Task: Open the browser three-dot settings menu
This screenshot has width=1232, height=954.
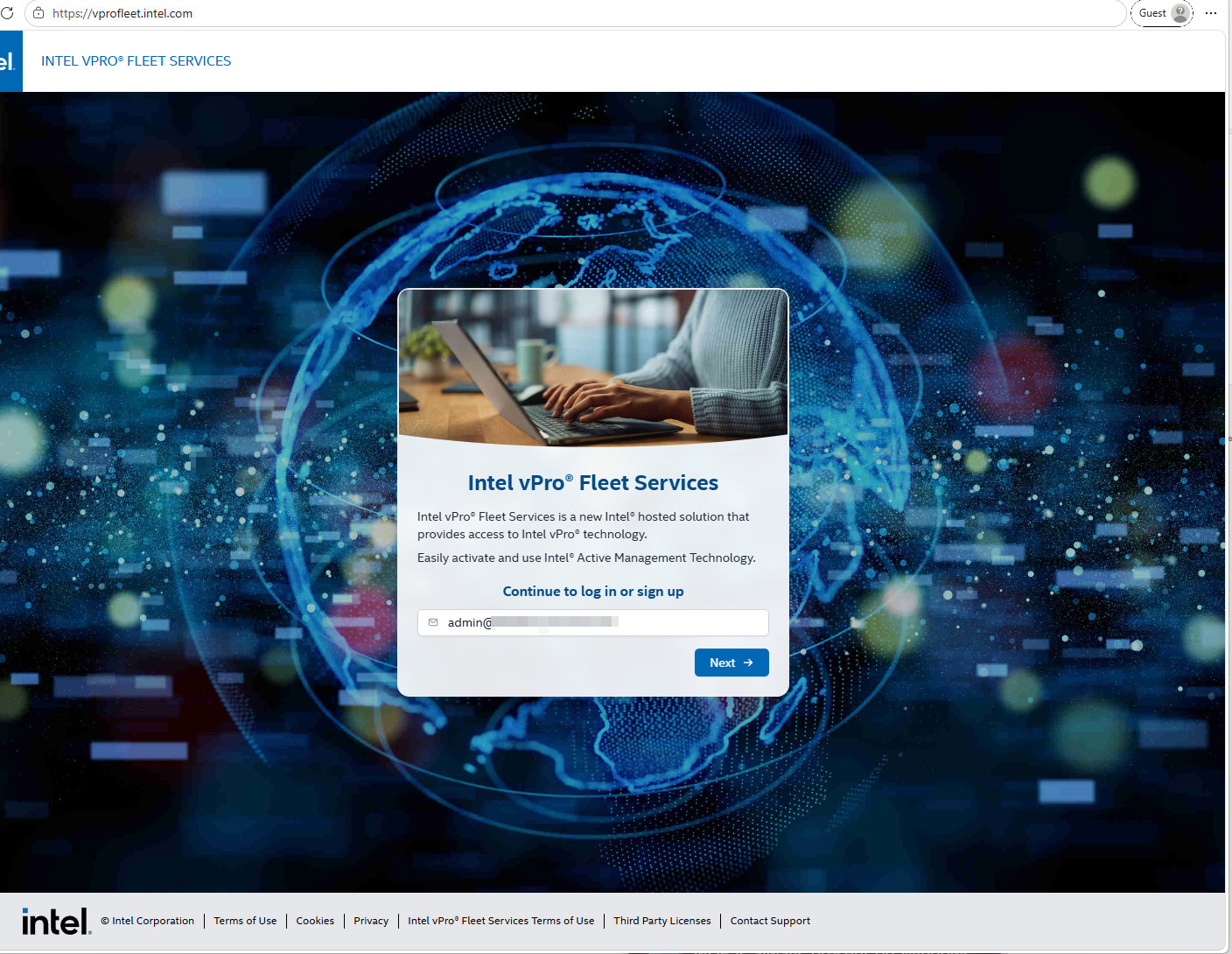Action: pyautogui.click(x=1211, y=13)
